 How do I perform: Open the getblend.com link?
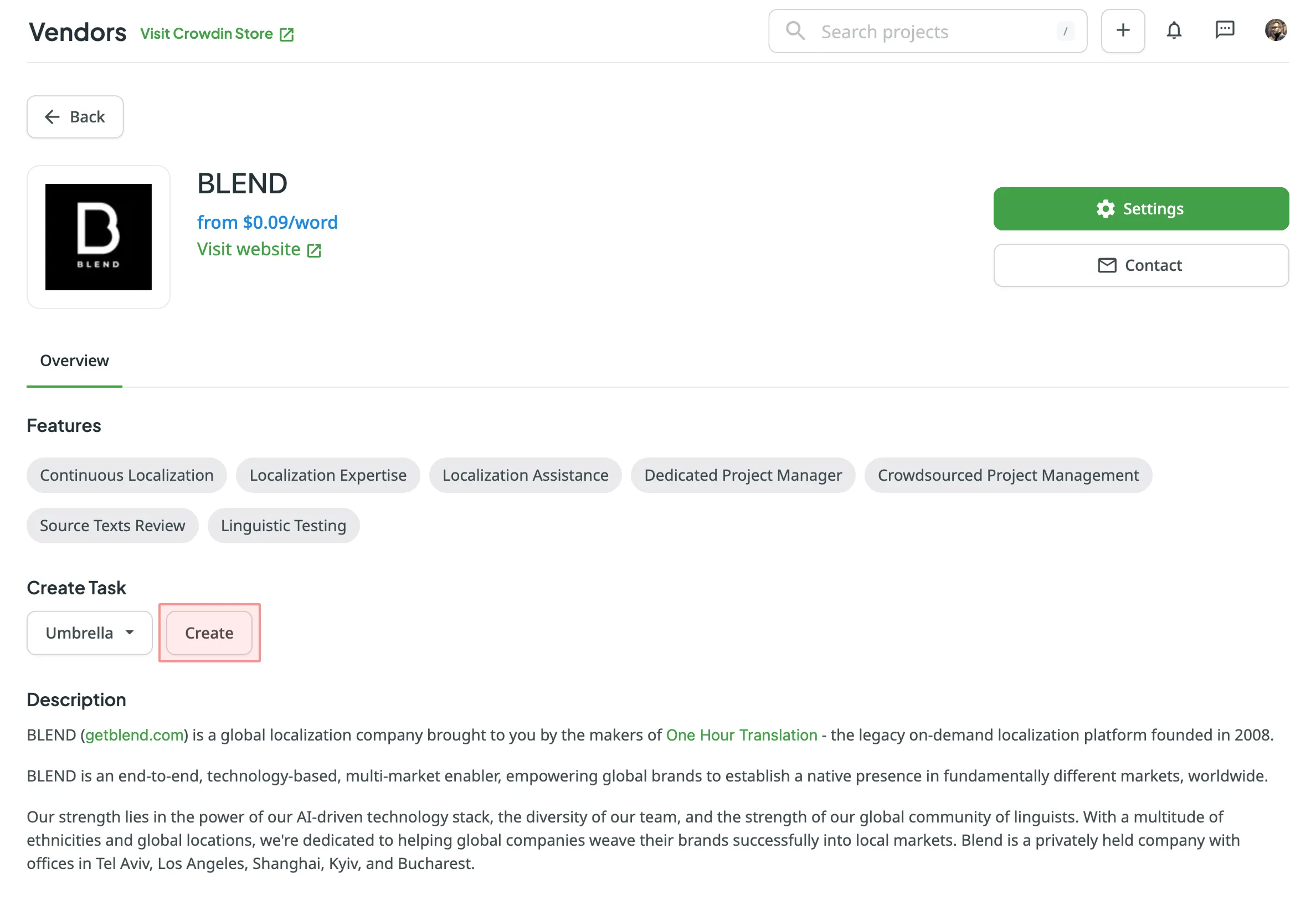[135, 735]
